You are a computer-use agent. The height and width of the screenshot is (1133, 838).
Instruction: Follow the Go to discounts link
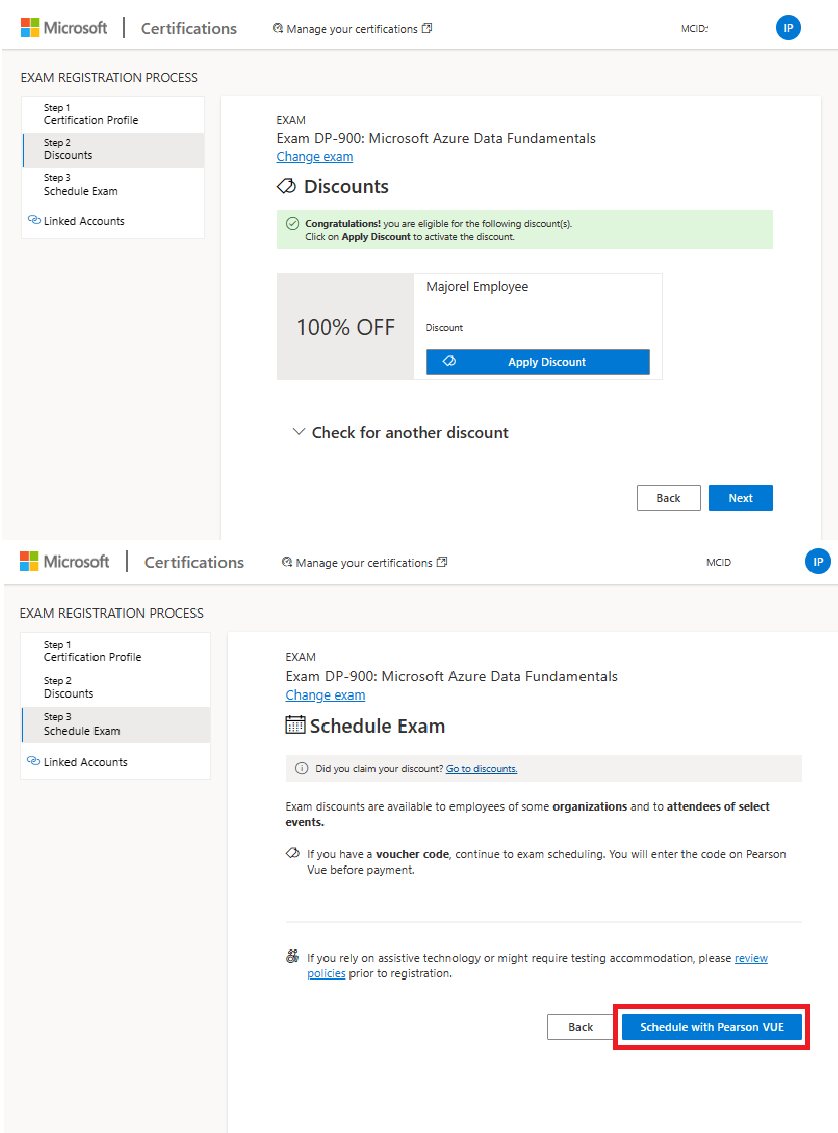pyautogui.click(x=481, y=769)
